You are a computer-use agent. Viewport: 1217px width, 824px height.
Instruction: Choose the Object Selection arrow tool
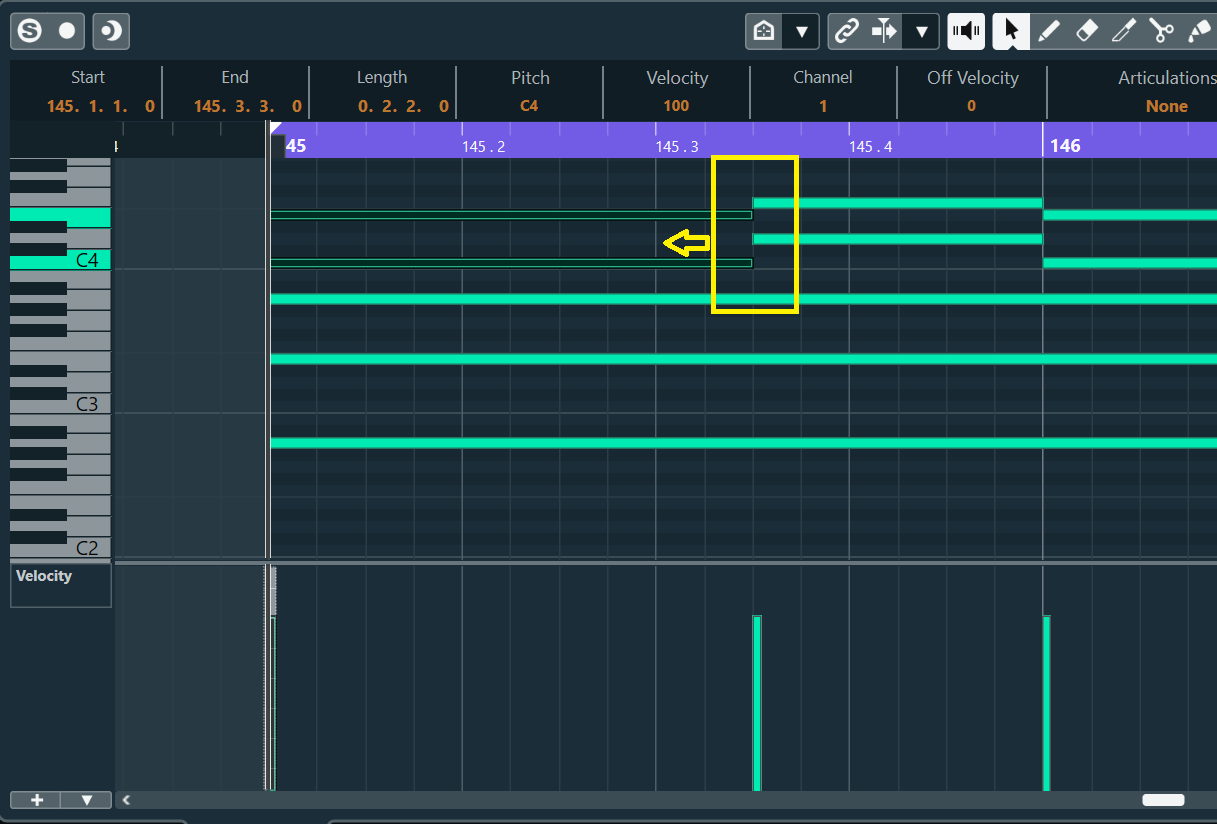[x=1011, y=31]
